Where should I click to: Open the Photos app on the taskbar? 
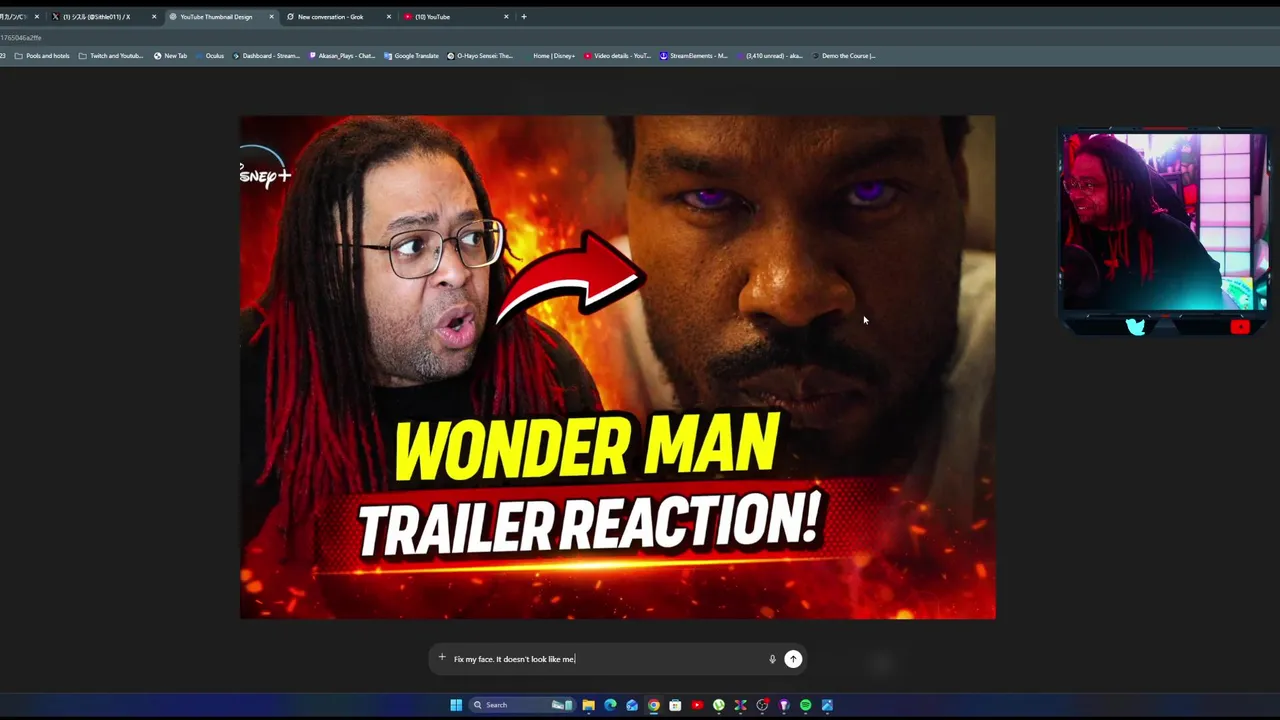coord(827,705)
